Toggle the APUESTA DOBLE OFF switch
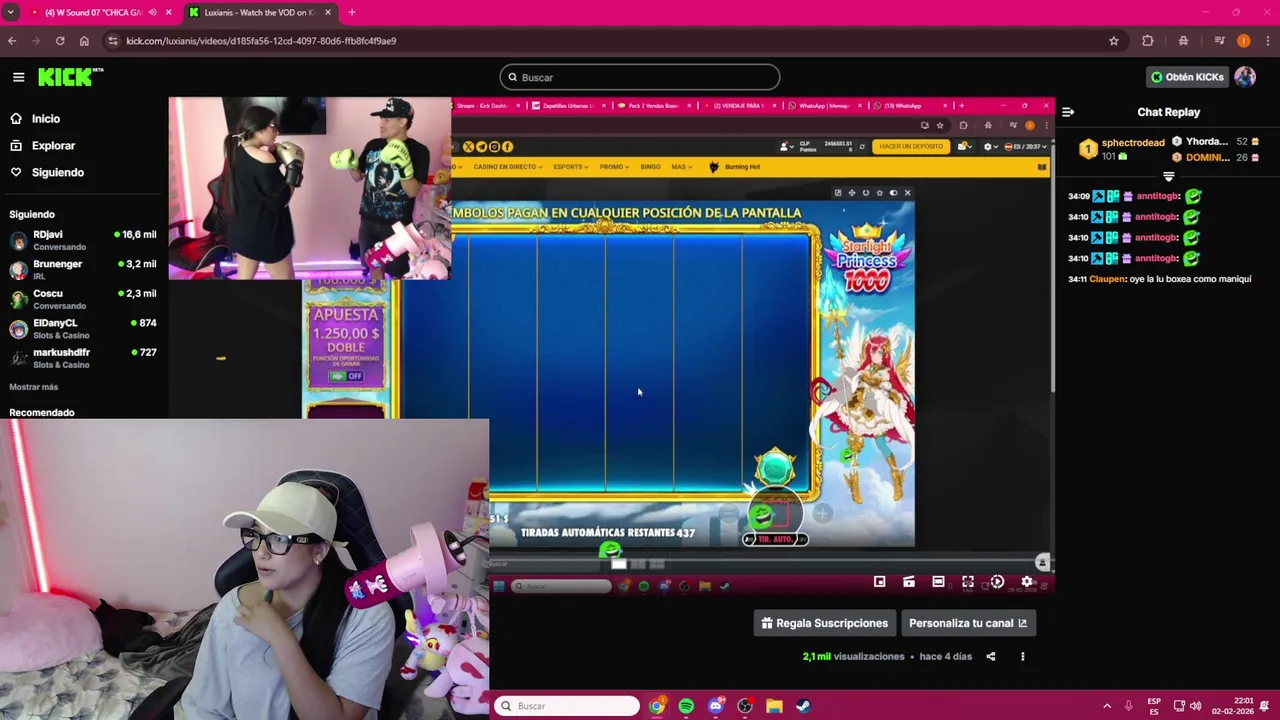 (347, 376)
